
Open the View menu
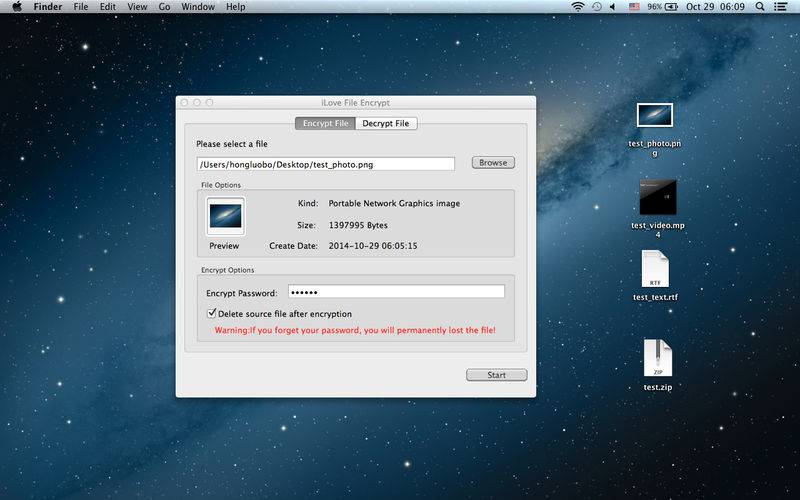coord(137,7)
